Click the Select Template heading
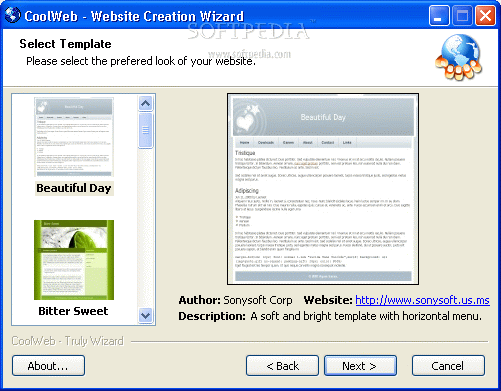501x391 pixels. [x=65, y=44]
